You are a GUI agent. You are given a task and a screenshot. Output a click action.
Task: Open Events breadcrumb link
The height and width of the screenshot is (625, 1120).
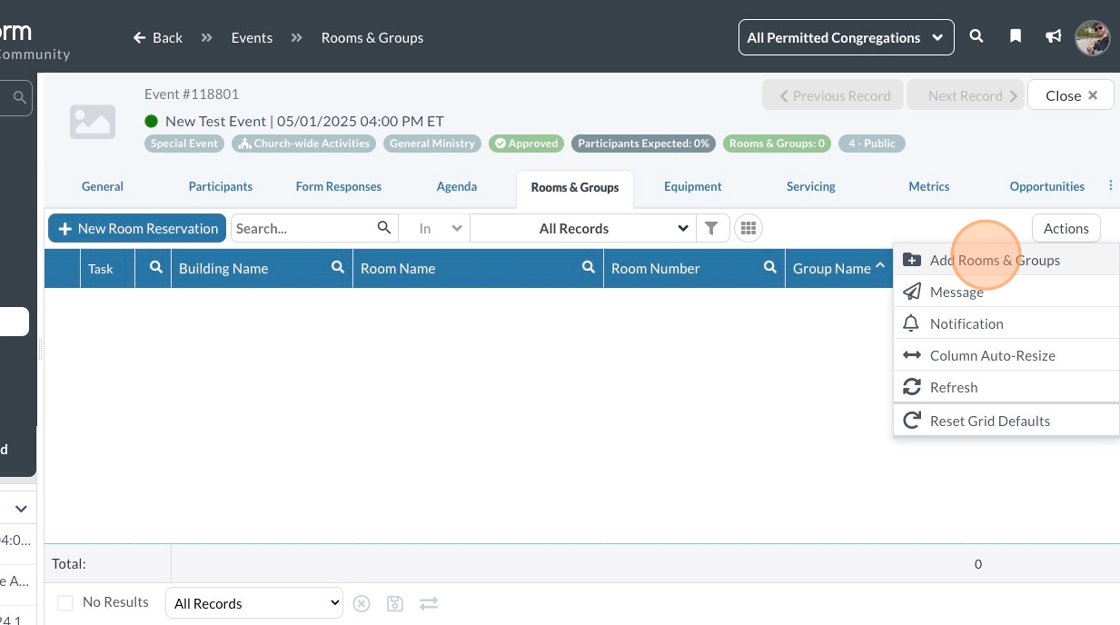point(251,38)
